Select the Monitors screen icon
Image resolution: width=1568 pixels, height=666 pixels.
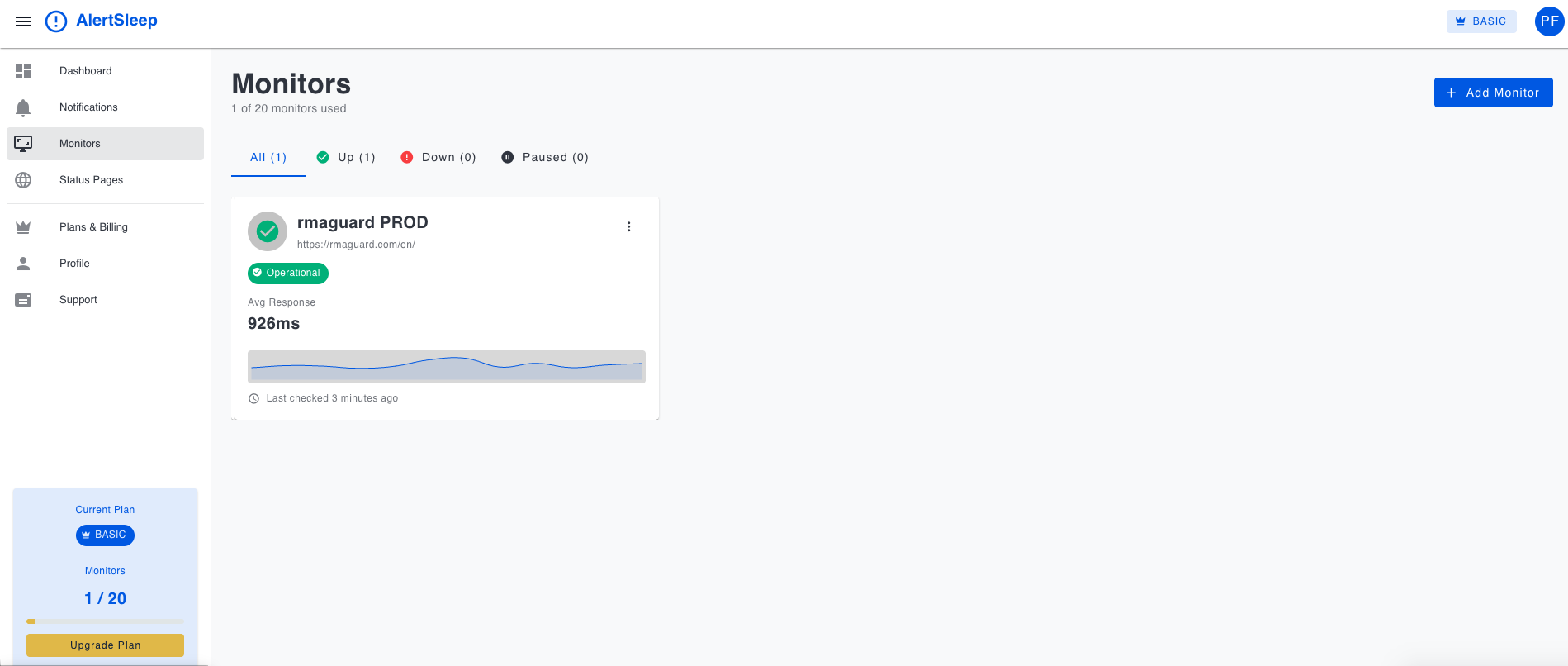pos(22,143)
